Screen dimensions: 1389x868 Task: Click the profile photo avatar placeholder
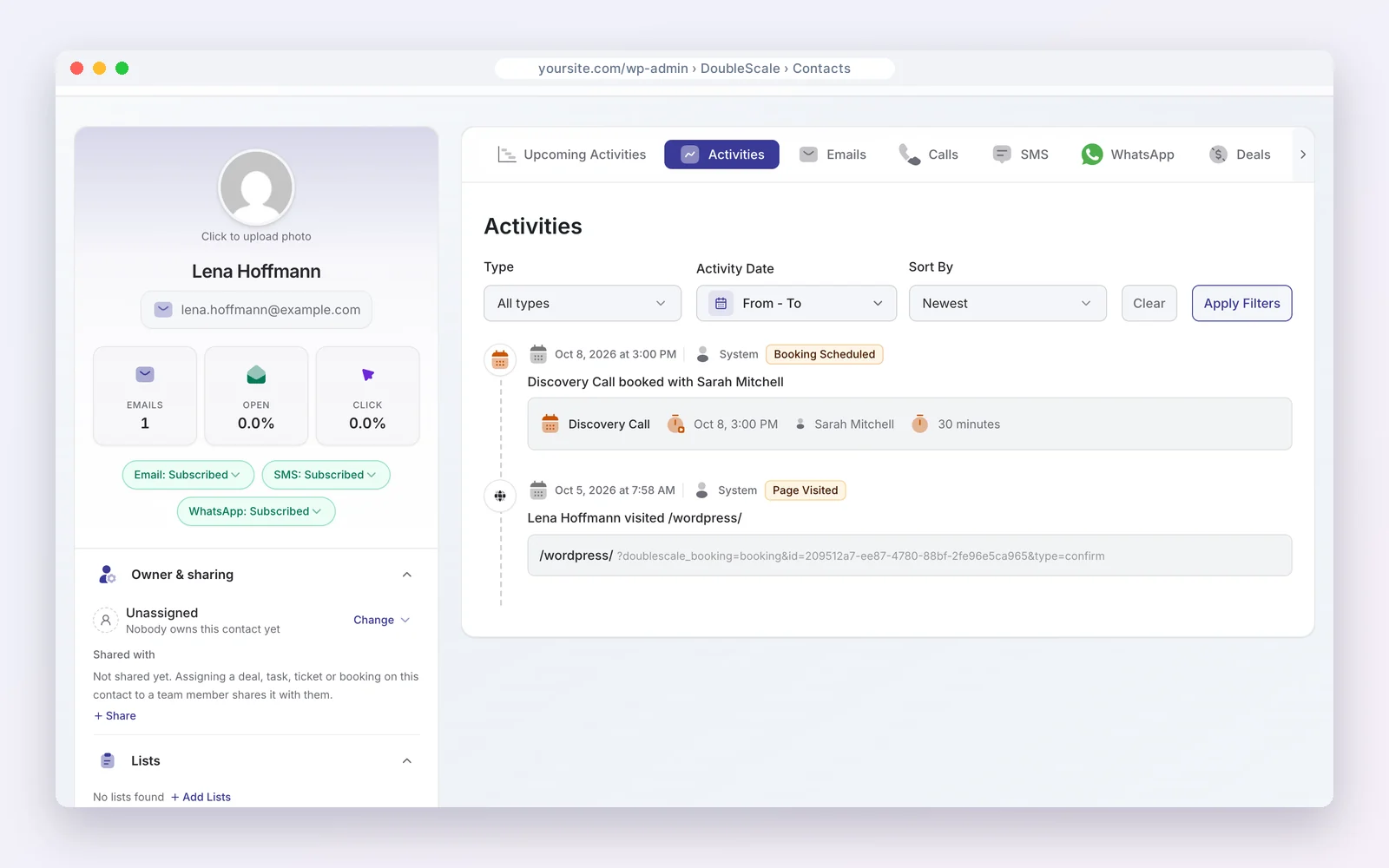click(256, 187)
